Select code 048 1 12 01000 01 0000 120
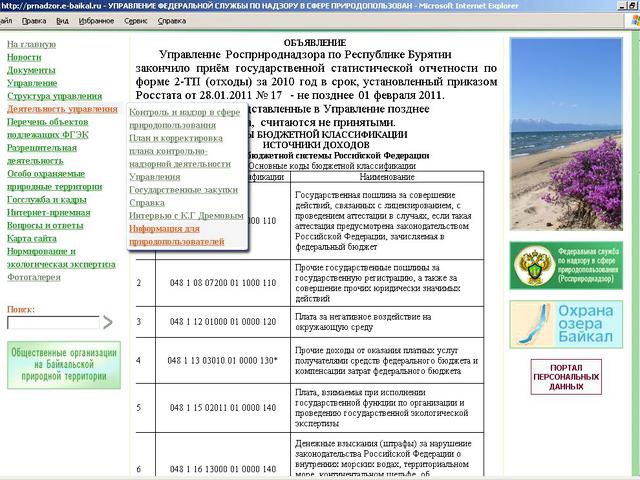The image size is (640, 480). [223, 322]
